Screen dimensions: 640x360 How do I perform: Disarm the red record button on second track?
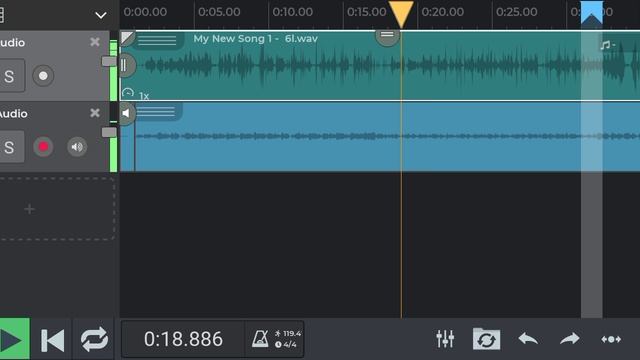(43, 147)
